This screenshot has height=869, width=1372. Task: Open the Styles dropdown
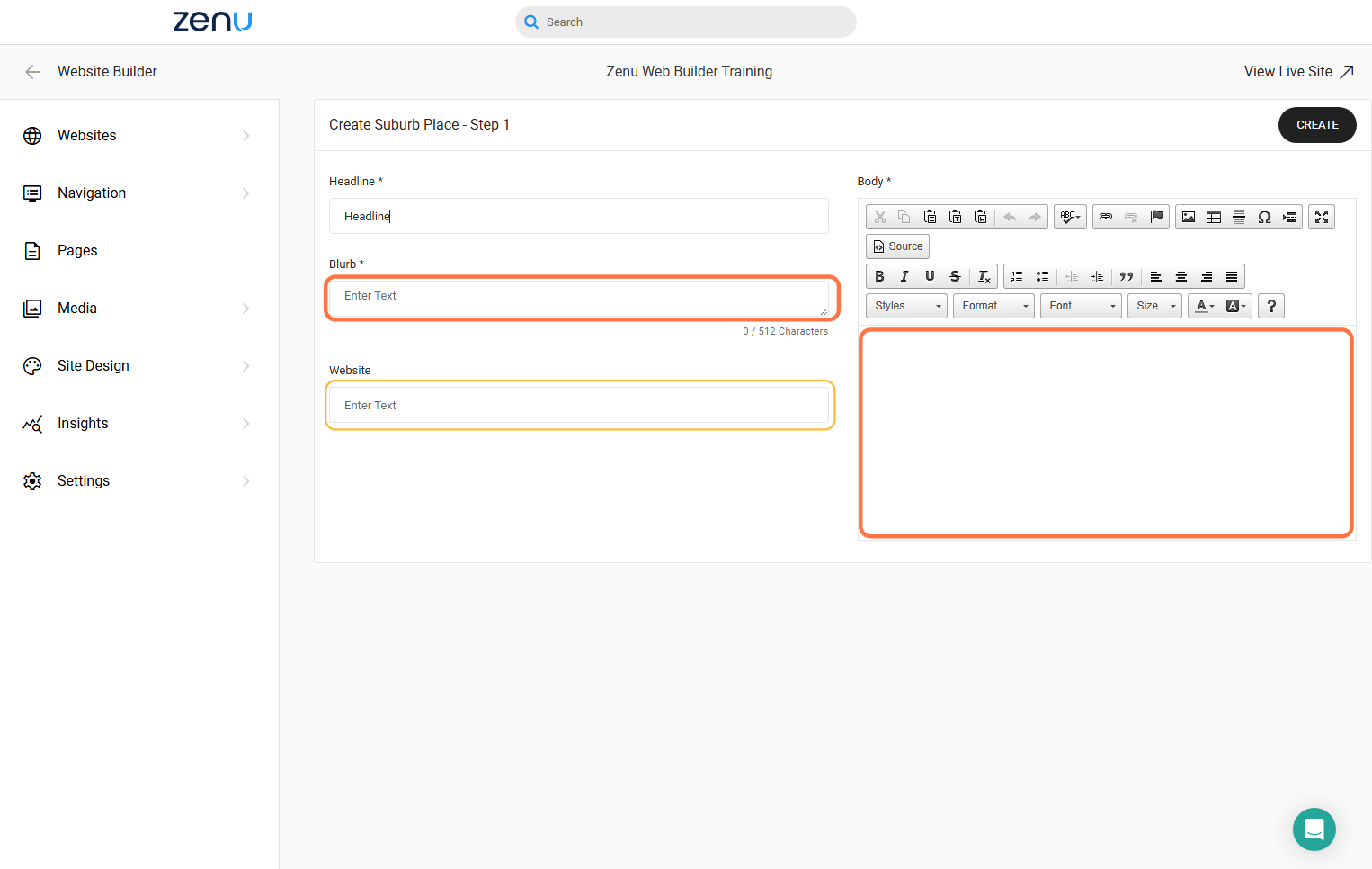[x=906, y=306]
